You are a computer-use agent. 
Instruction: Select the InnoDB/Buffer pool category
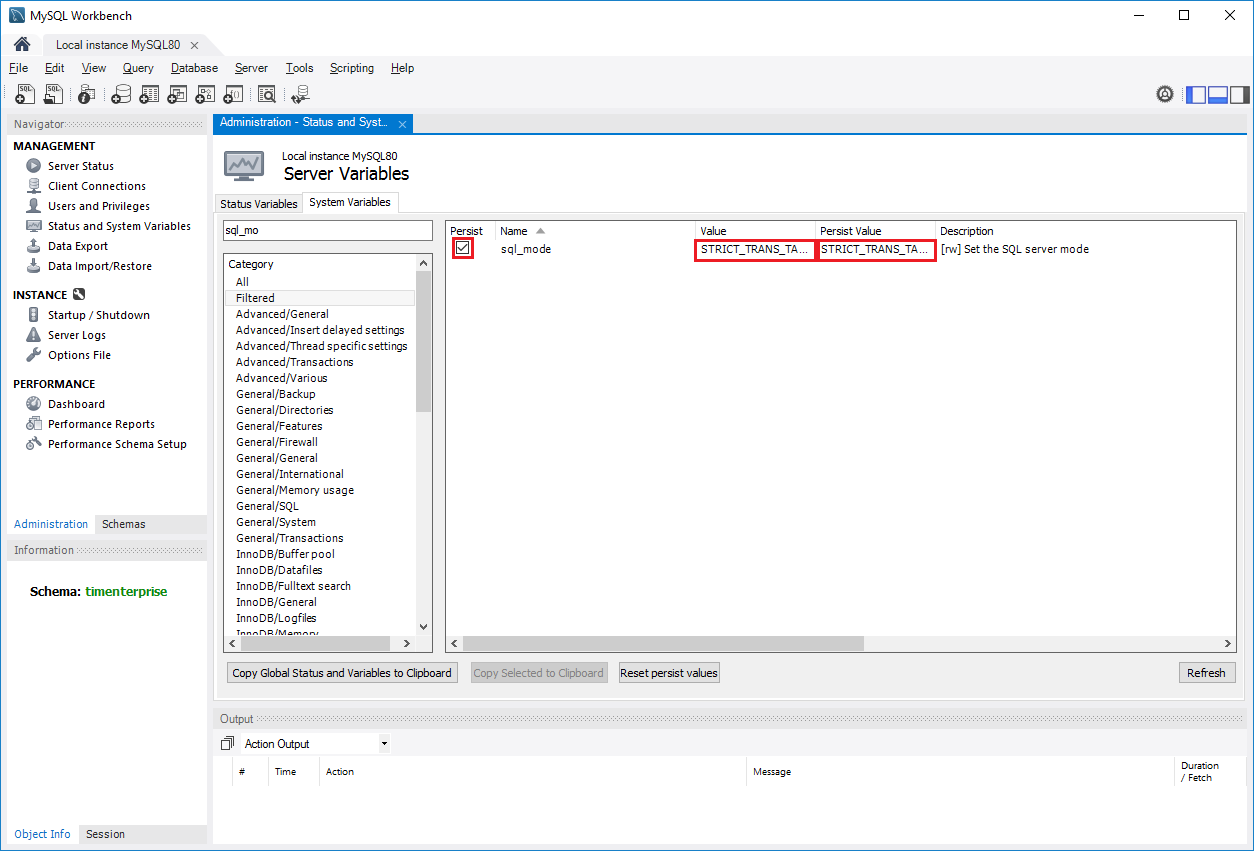coord(285,554)
